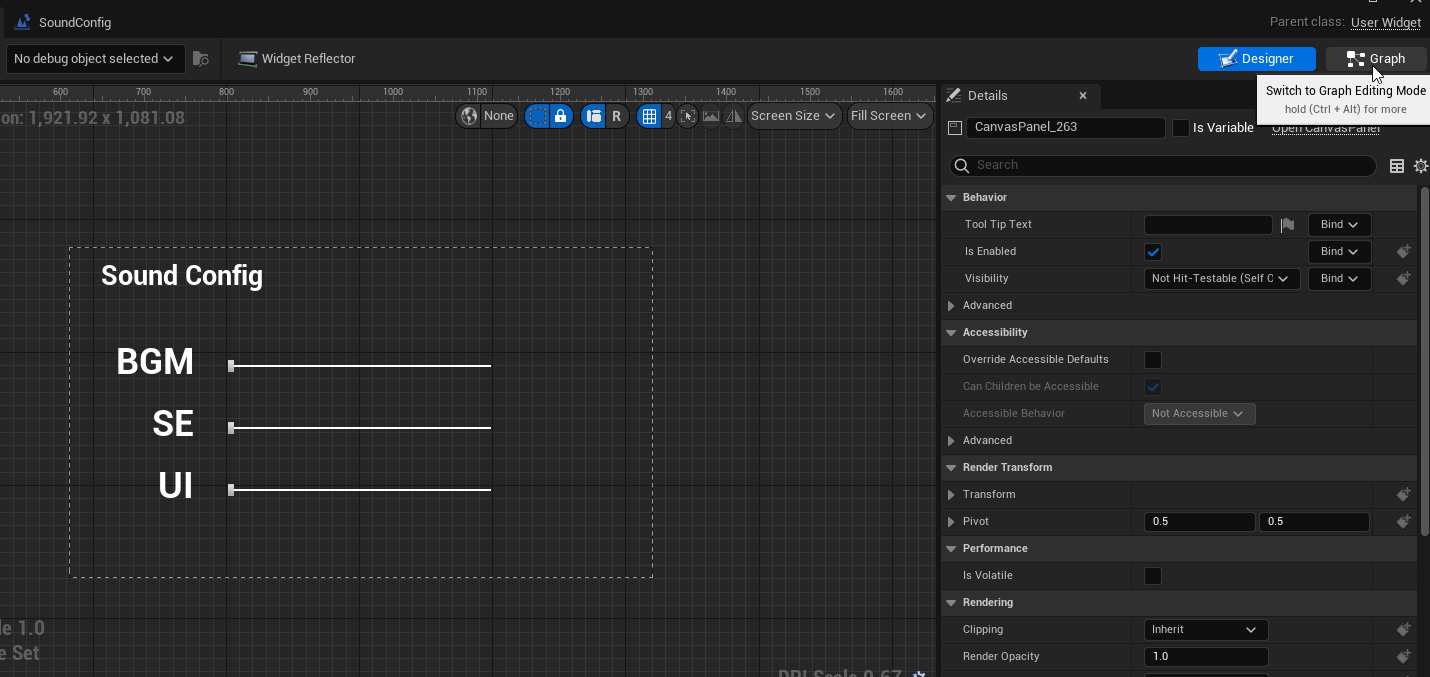
Task: Open the Screen Size dropdown
Action: 794,116
